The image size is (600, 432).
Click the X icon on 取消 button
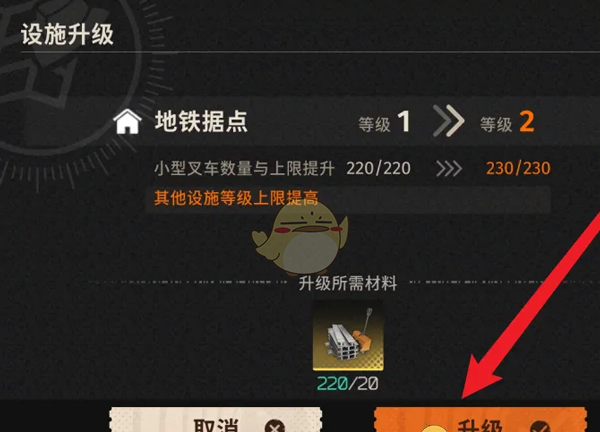click(x=275, y=426)
